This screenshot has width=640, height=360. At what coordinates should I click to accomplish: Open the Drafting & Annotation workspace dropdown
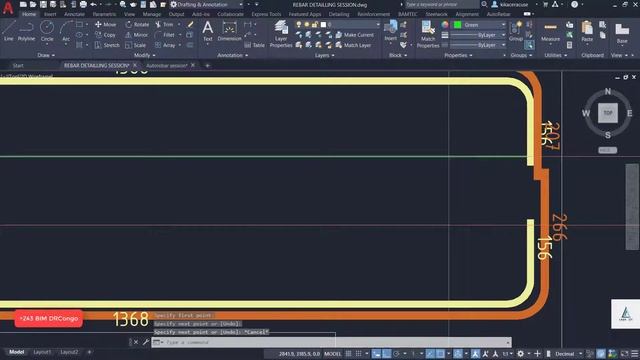(207, 4)
